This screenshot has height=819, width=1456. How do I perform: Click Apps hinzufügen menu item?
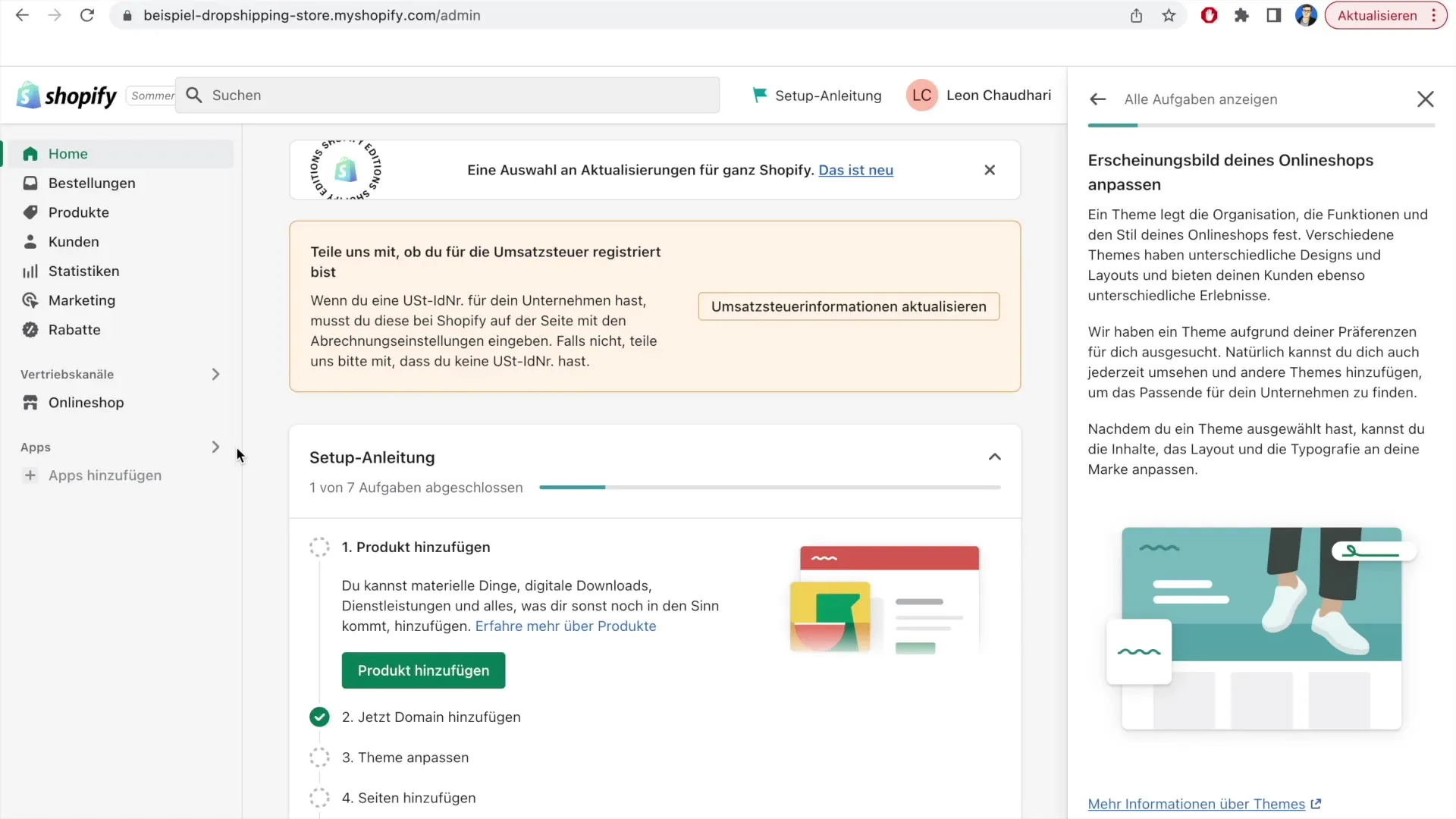click(104, 475)
